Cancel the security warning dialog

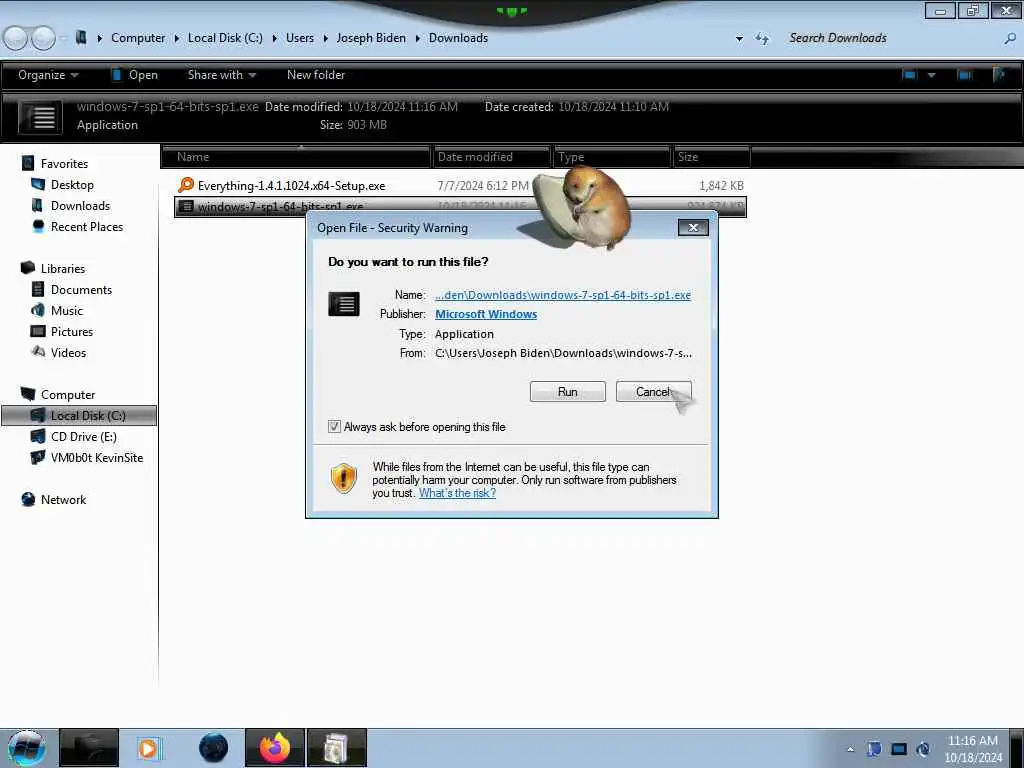[653, 392]
